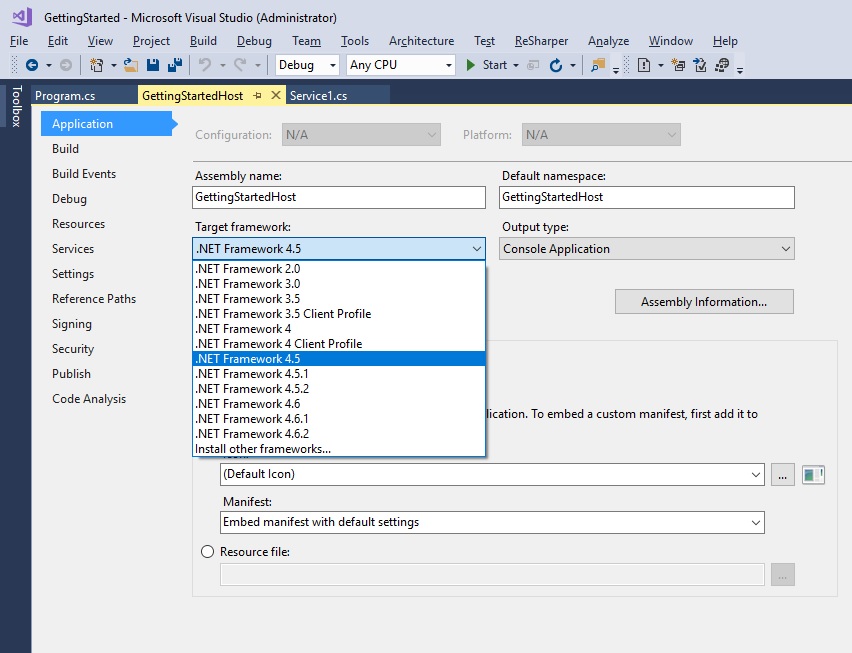The image size is (852, 653).
Task: Click the Assembly Information button
Action: pyautogui.click(x=703, y=302)
